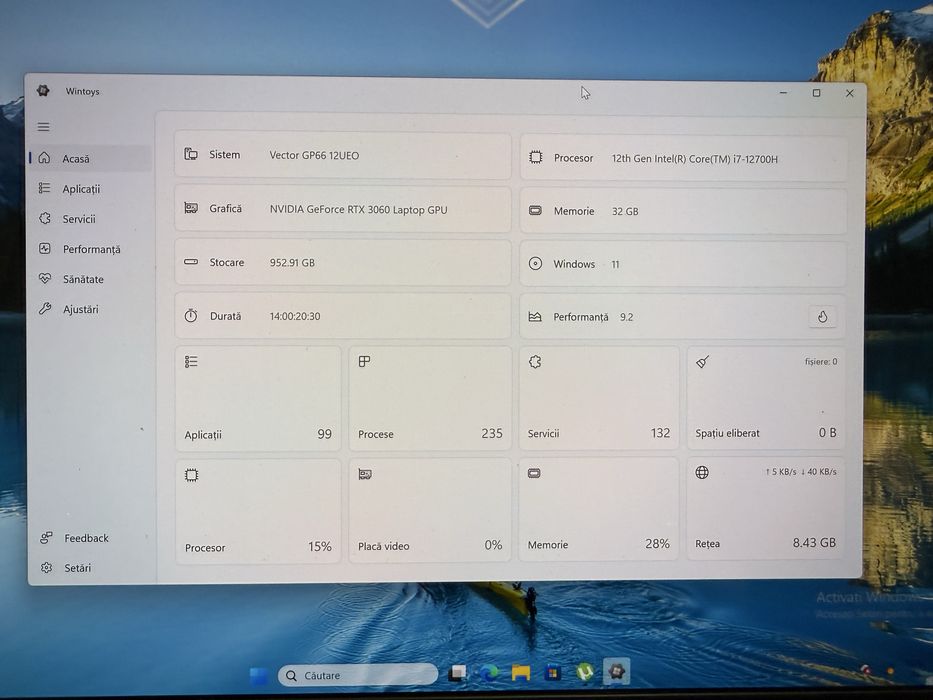Click the Wintoys taskbar icon
Image resolution: width=933 pixels, height=700 pixels.
[616, 671]
